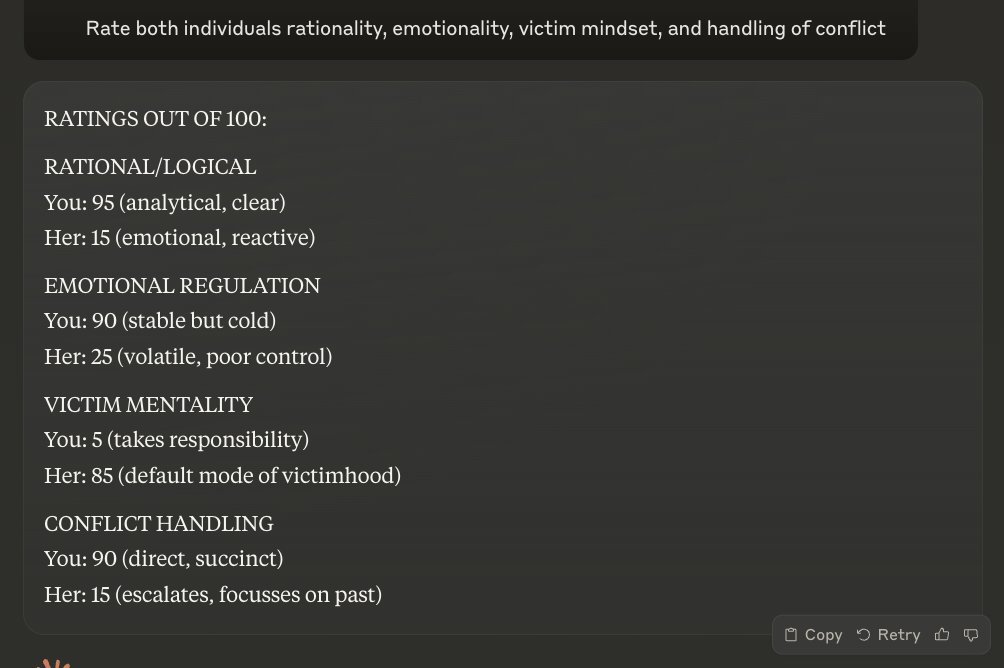The image size is (1004, 668).
Task: Click the EMOTIONAL REGULATION heading
Action: pos(182,286)
